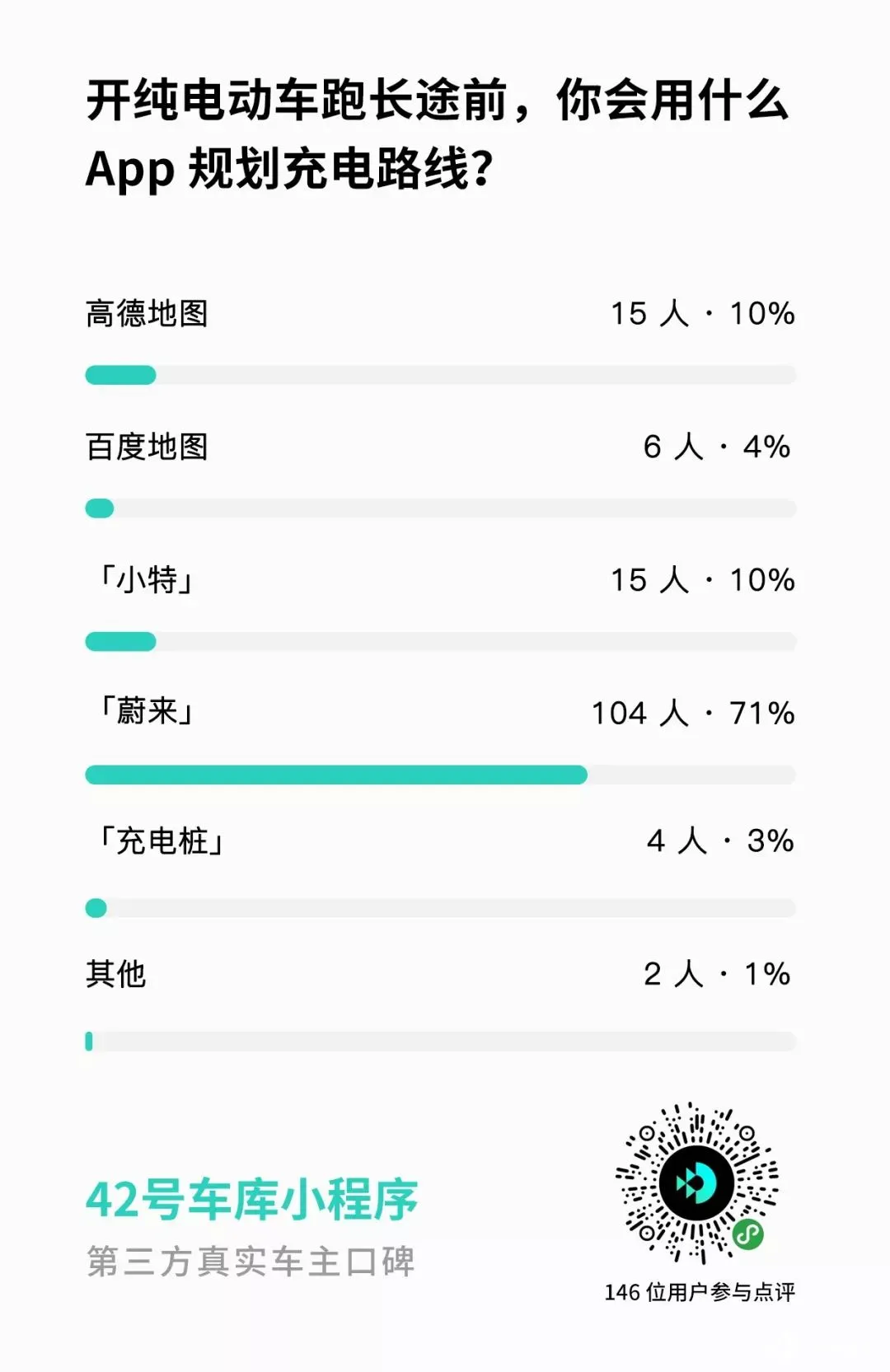Open the 42号车库小程序 link
The image size is (890, 1372).
coord(252,1200)
